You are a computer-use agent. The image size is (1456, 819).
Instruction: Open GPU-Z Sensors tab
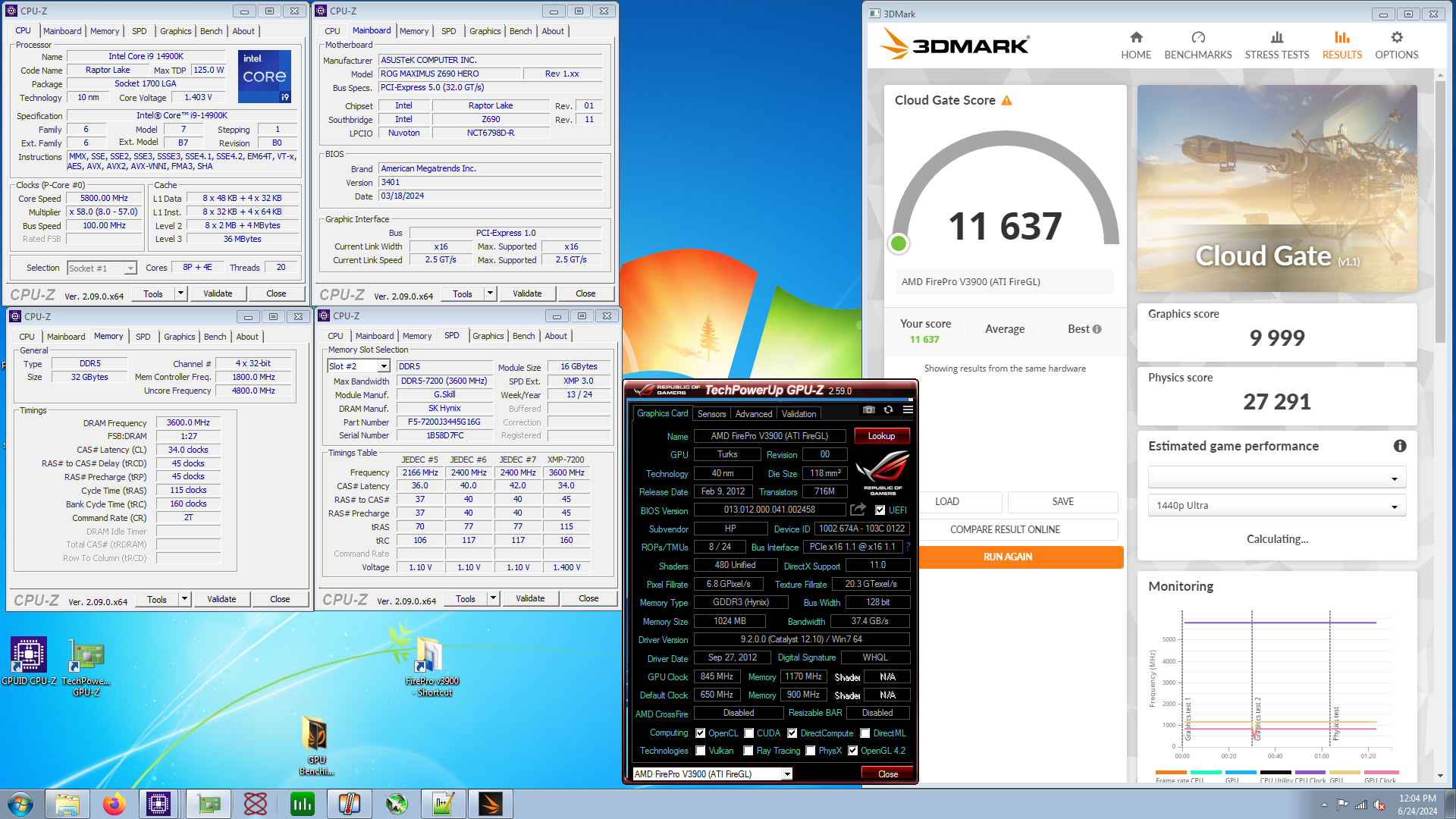[711, 414]
